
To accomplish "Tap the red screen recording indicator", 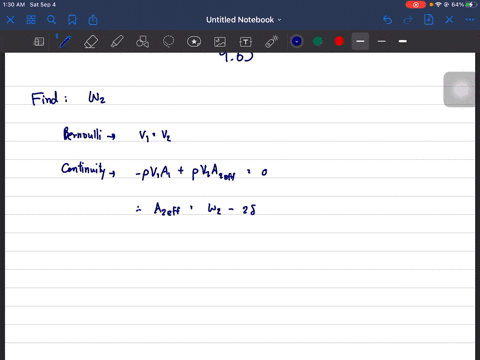I will tap(416, 5).
